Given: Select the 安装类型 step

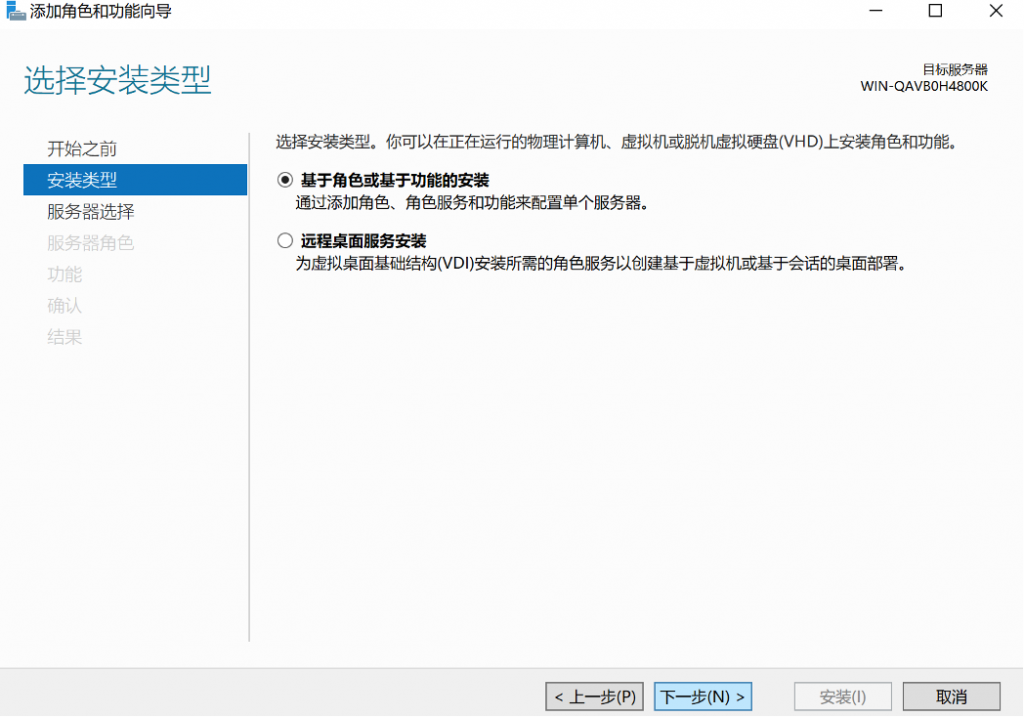Looking at the screenshot, I should coord(135,180).
